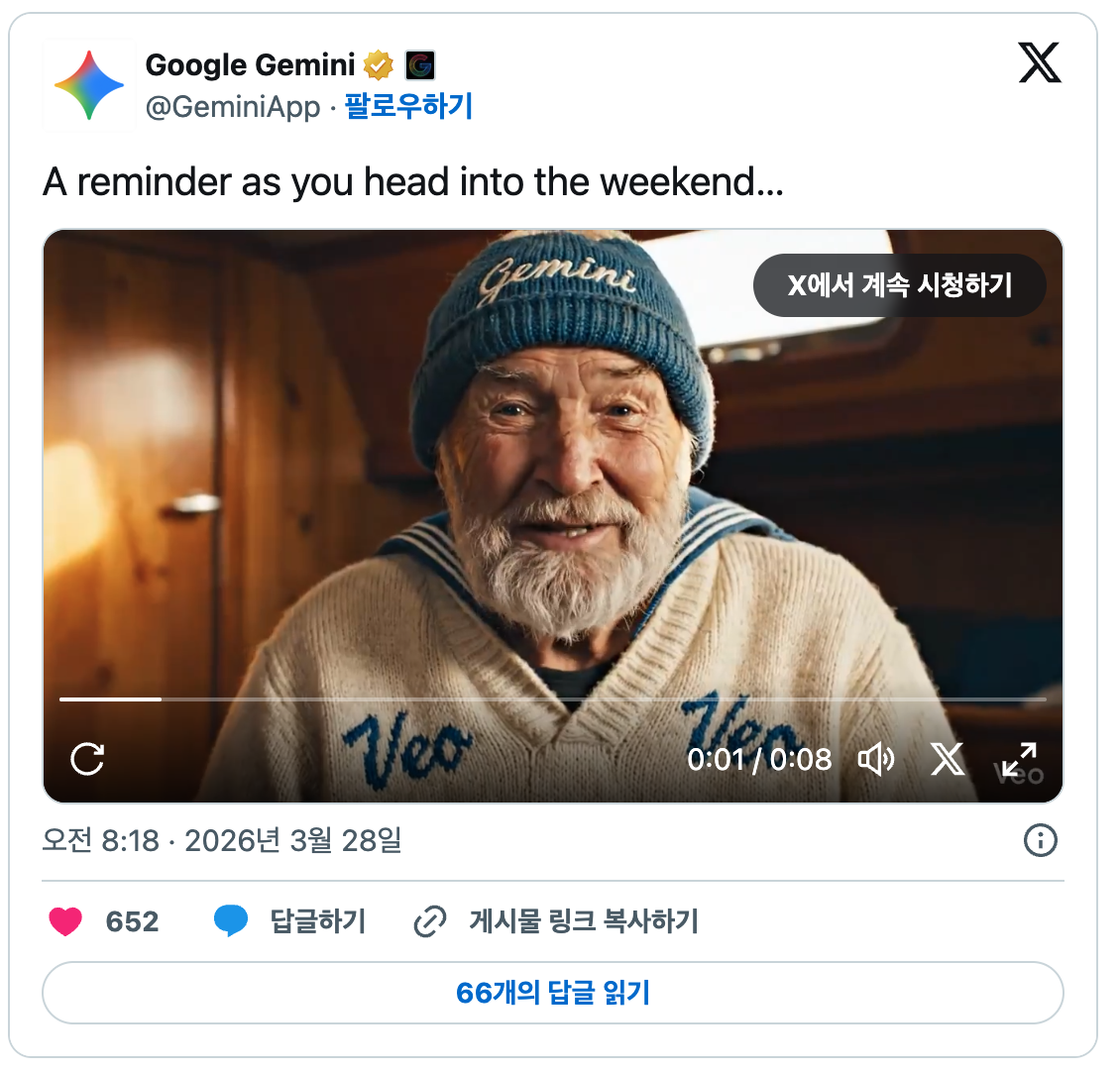1120x1072 pixels.
Task: Expand the video to fullscreen
Action: [x=1019, y=759]
